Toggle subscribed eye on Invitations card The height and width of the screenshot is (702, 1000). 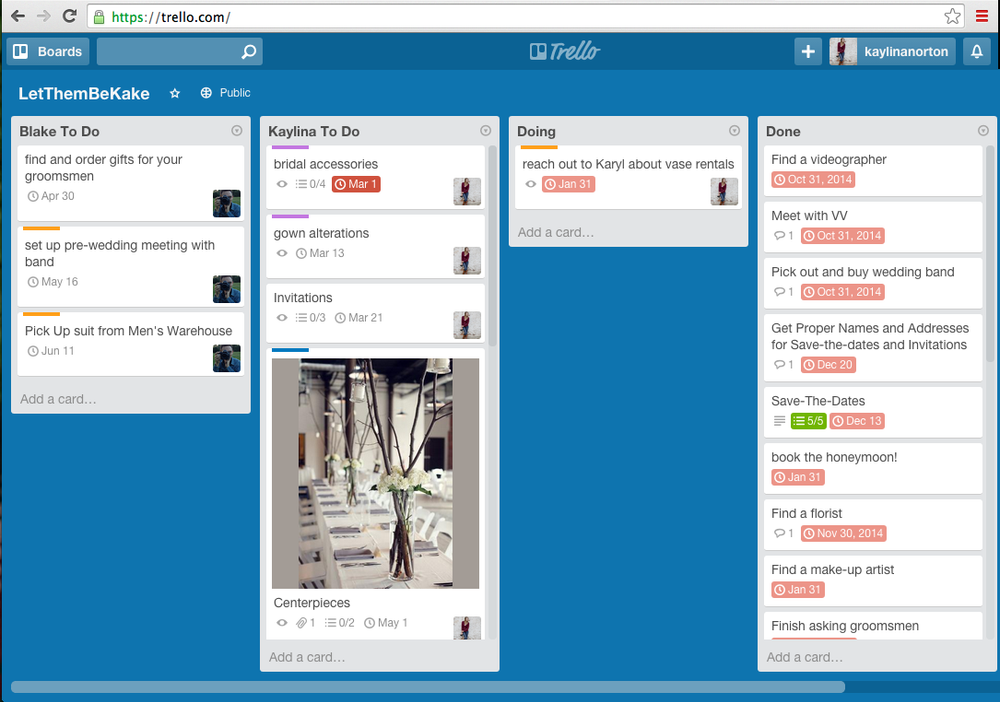[x=282, y=318]
